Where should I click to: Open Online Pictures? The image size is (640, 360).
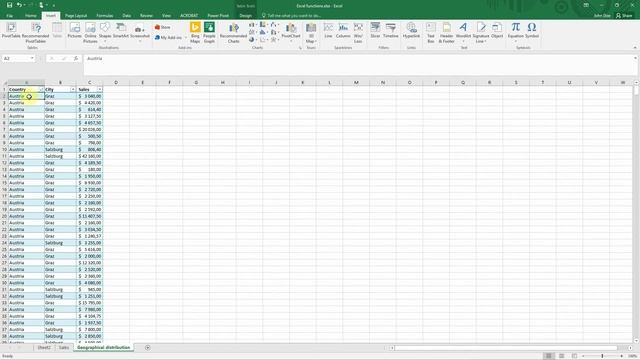pyautogui.click(x=90, y=33)
